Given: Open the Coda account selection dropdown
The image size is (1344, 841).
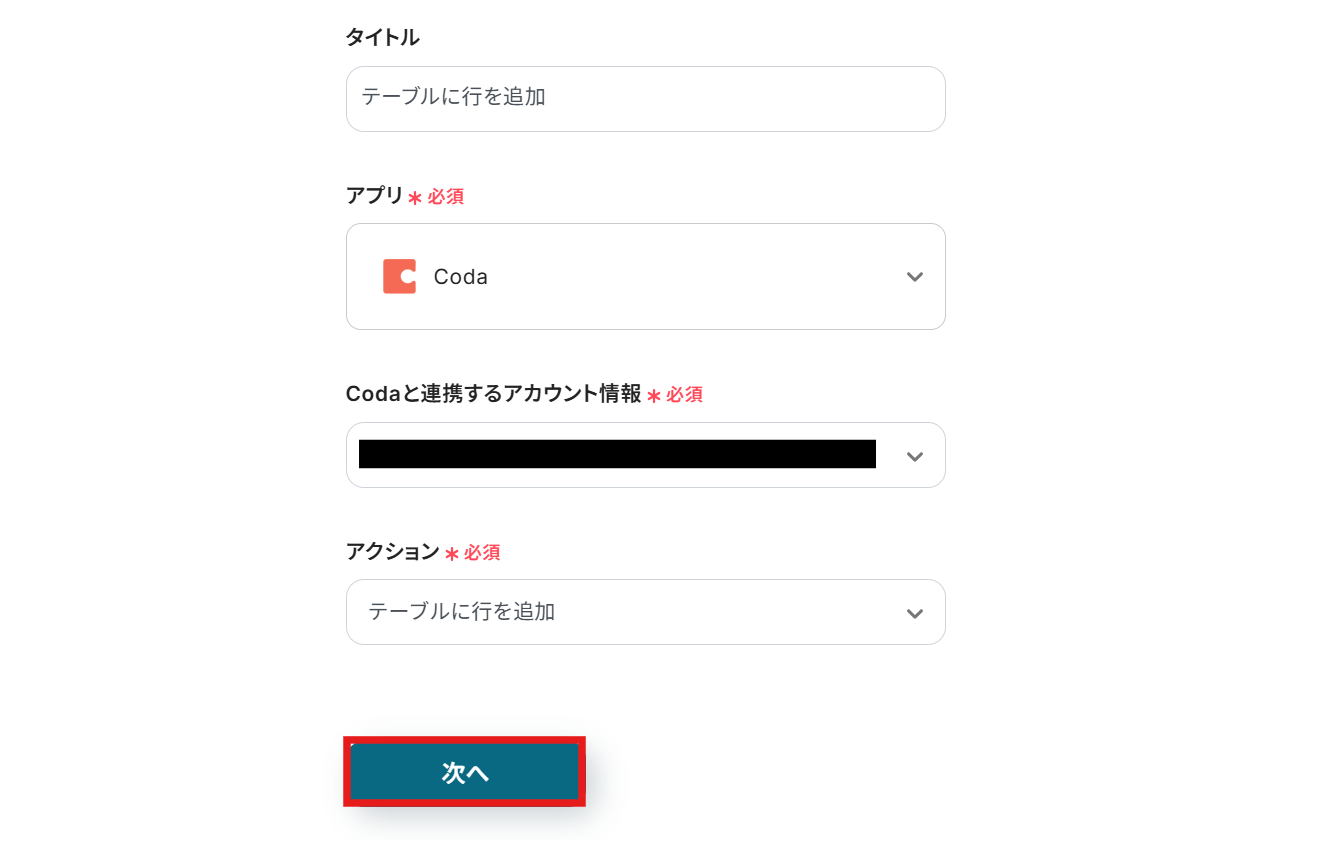Looking at the screenshot, I should 645,455.
